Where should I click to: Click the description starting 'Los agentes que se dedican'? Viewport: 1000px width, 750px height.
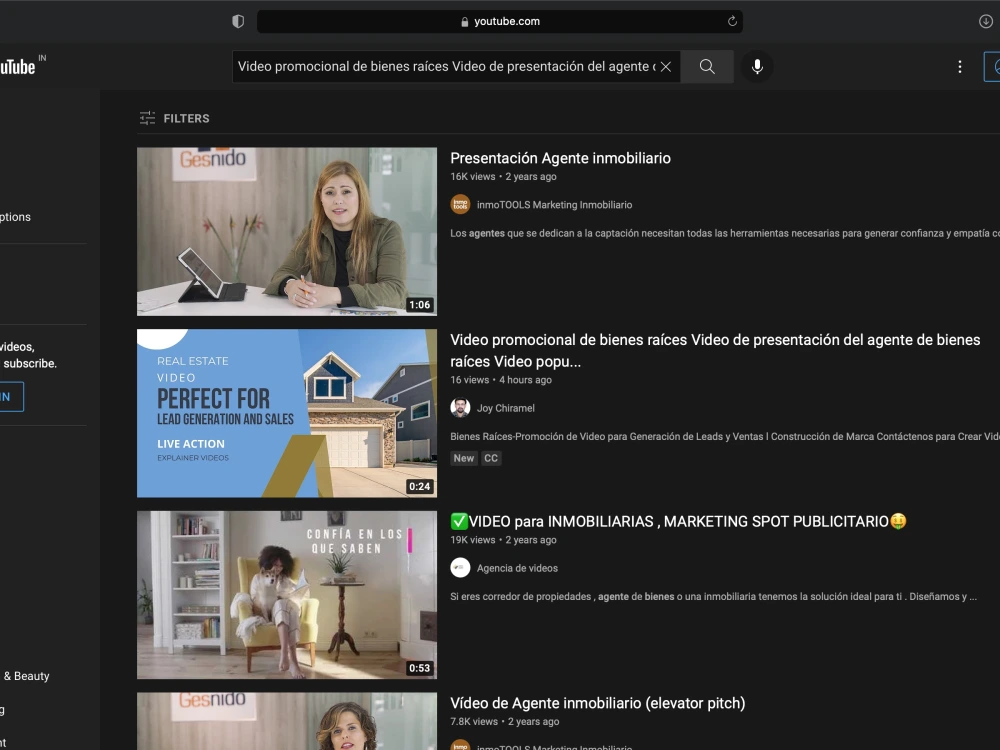[x=725, y=233]
